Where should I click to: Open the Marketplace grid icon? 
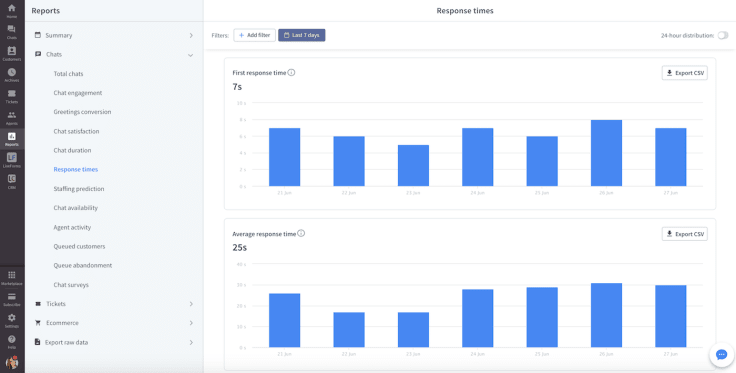tap(12, 275)
